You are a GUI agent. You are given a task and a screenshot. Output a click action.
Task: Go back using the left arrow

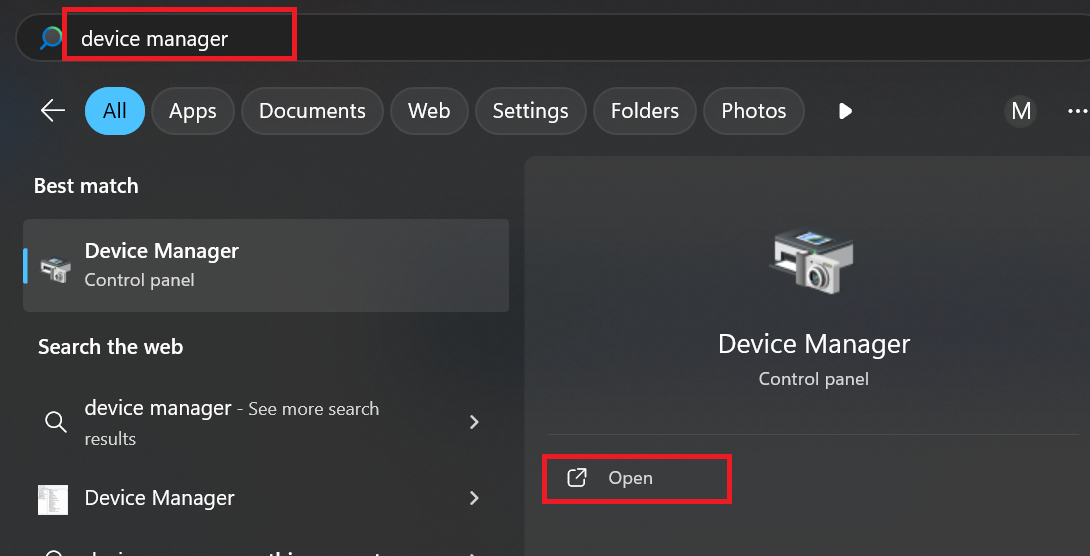(x=53, y=111)
